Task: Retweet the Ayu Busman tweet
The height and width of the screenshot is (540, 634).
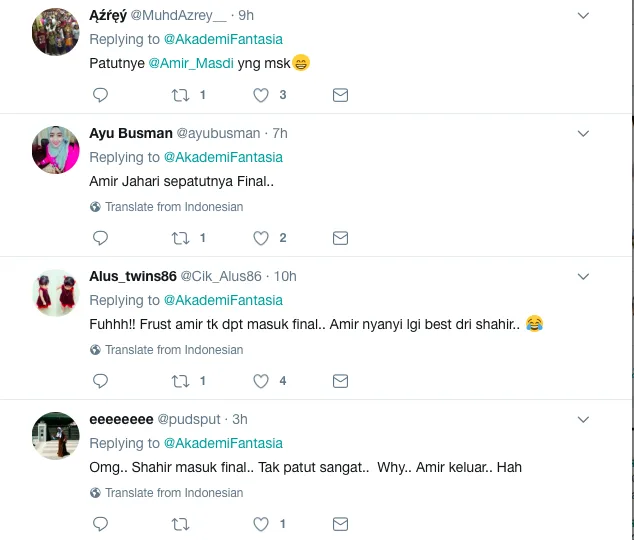Action: point(181,238)
